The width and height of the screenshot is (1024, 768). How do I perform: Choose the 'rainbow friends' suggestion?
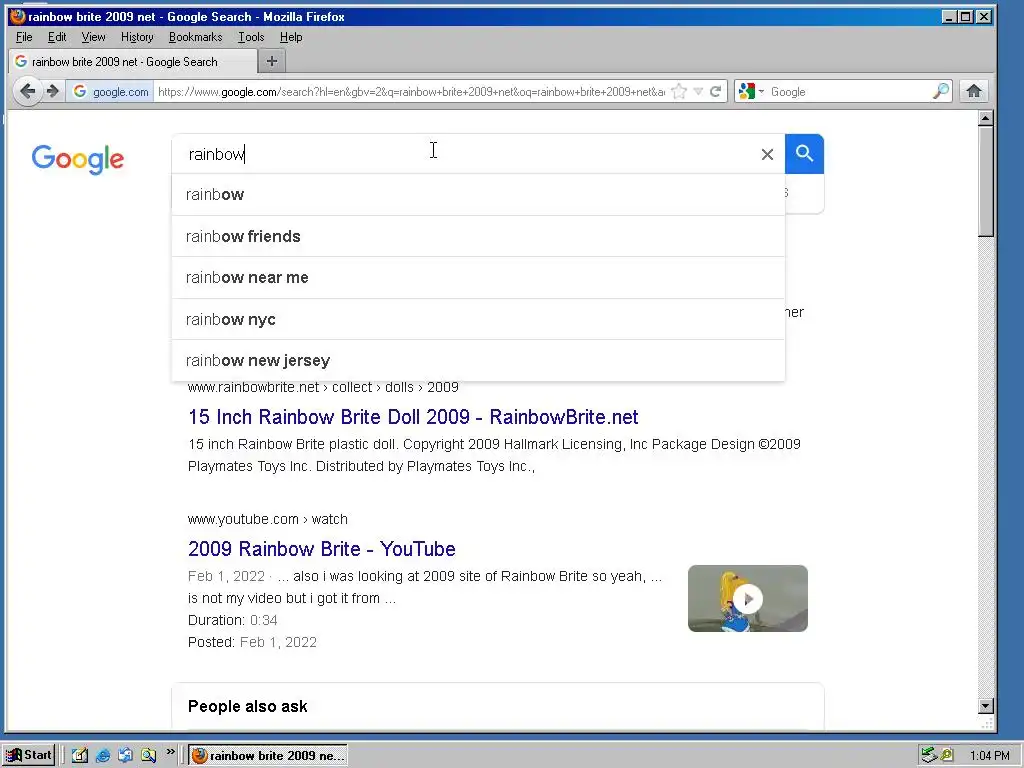point(478,236)
